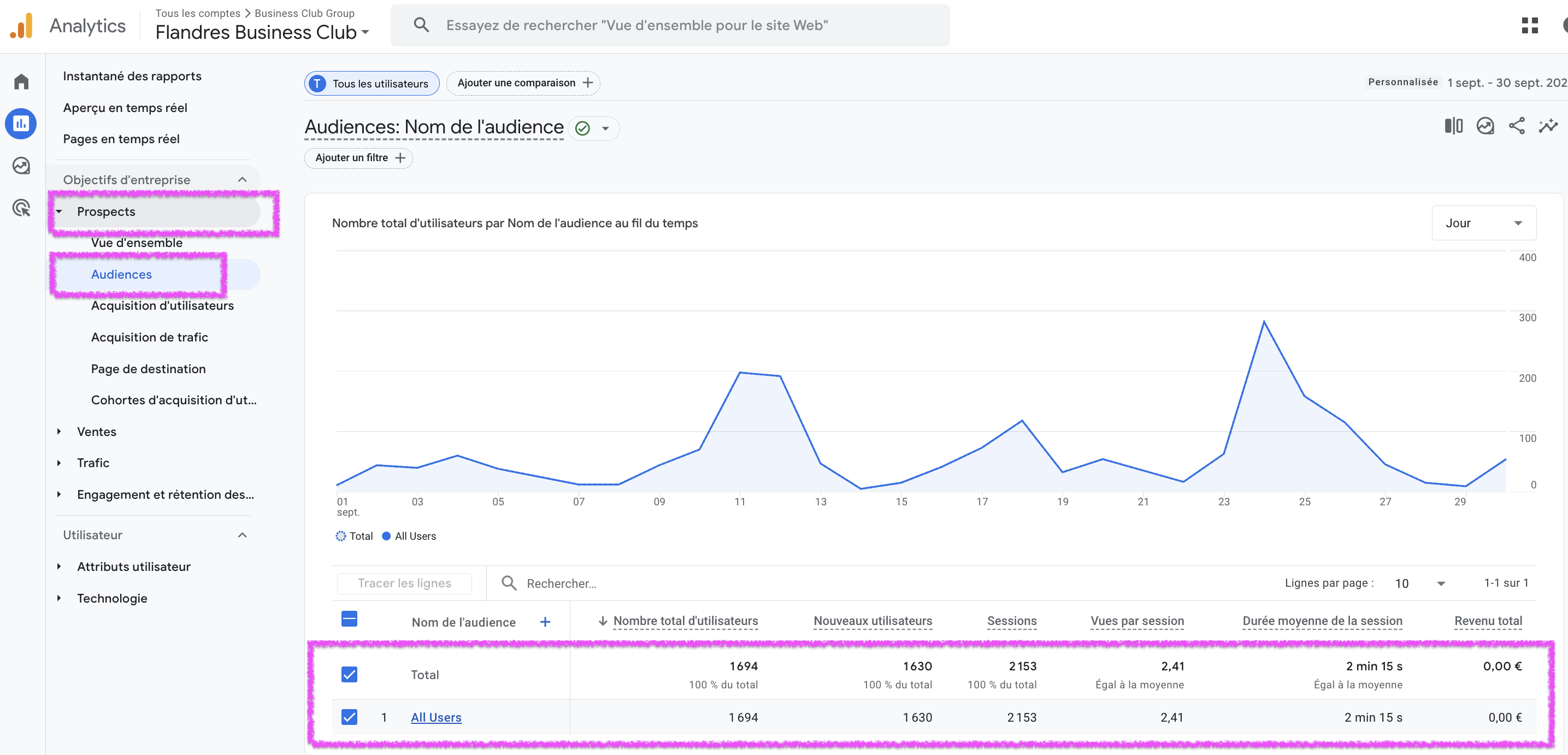Viewport: 1568px width, 755px height.
Task: Open the Jour granularity dropdown
Action: (1483, 223)
